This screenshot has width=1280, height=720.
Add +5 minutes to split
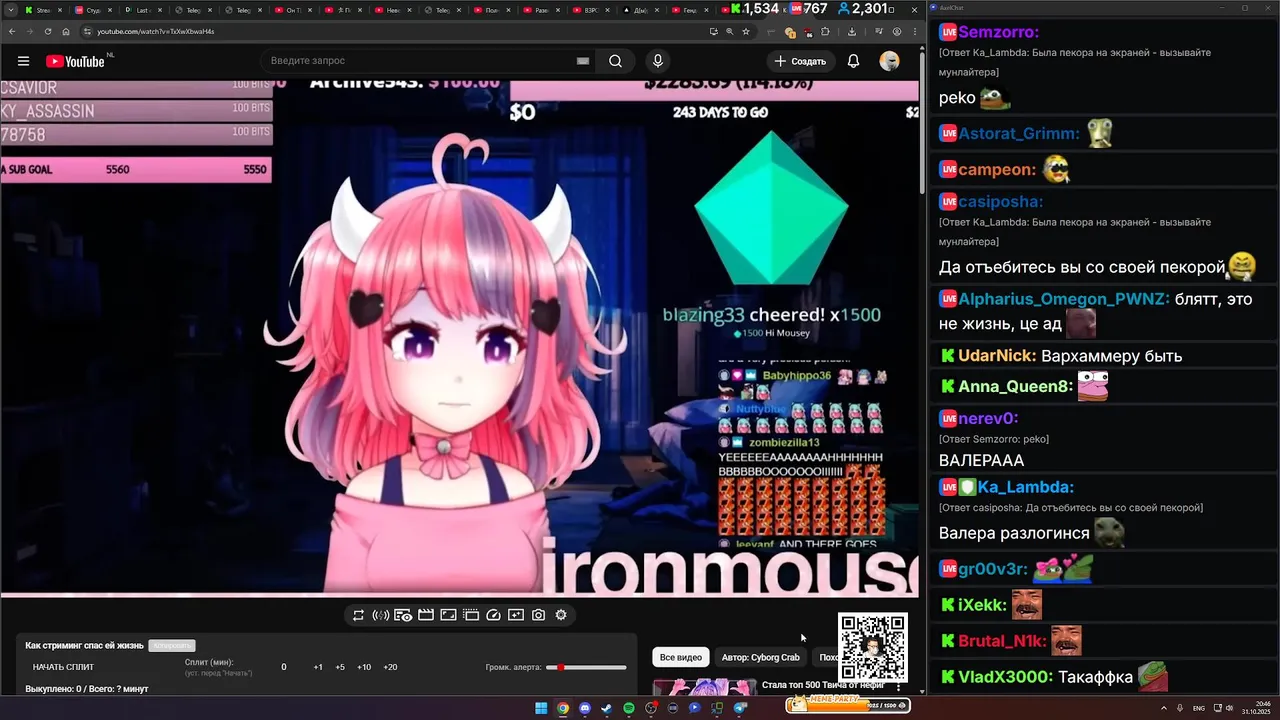coord(340,667)
